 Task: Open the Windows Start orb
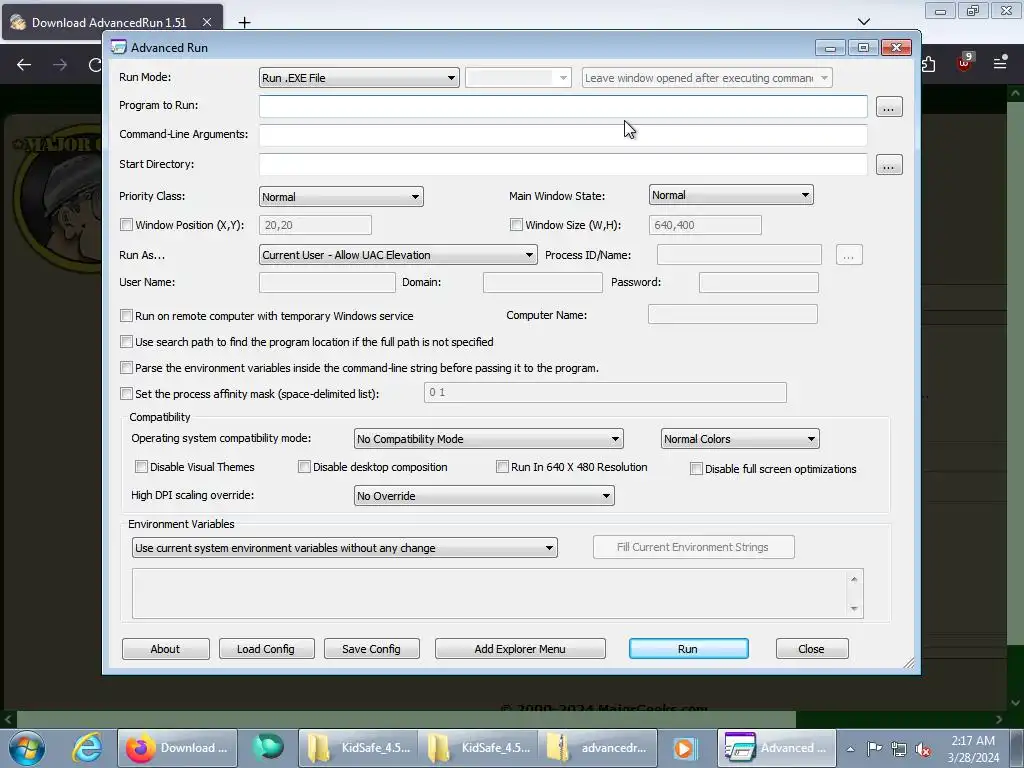click(x=27, y=748)
